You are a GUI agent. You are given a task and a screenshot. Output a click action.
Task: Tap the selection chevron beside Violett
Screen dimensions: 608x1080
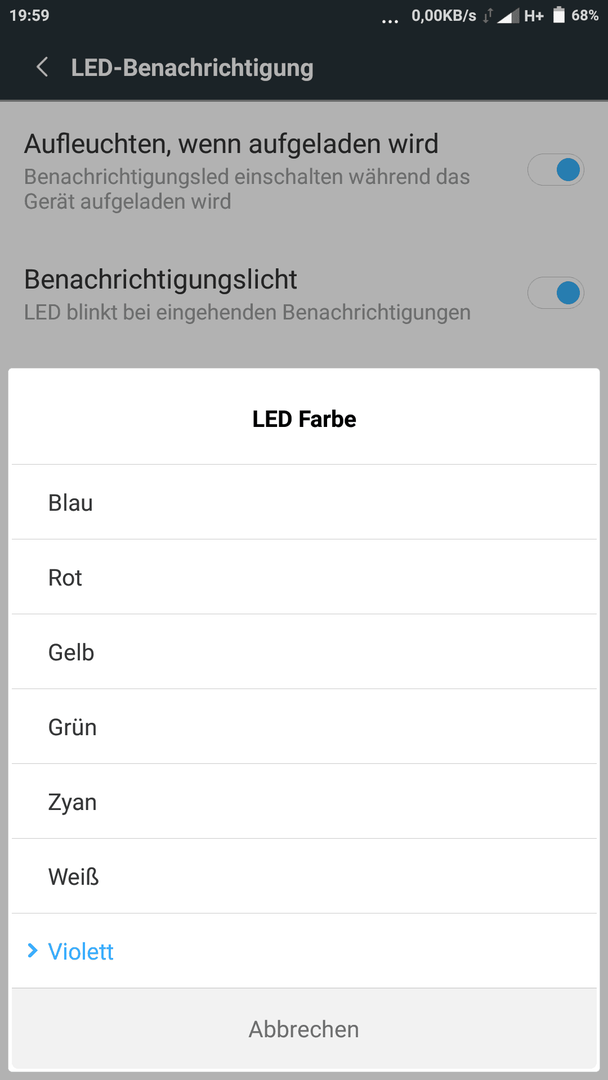pyautogui.click(x=32, y=951)
